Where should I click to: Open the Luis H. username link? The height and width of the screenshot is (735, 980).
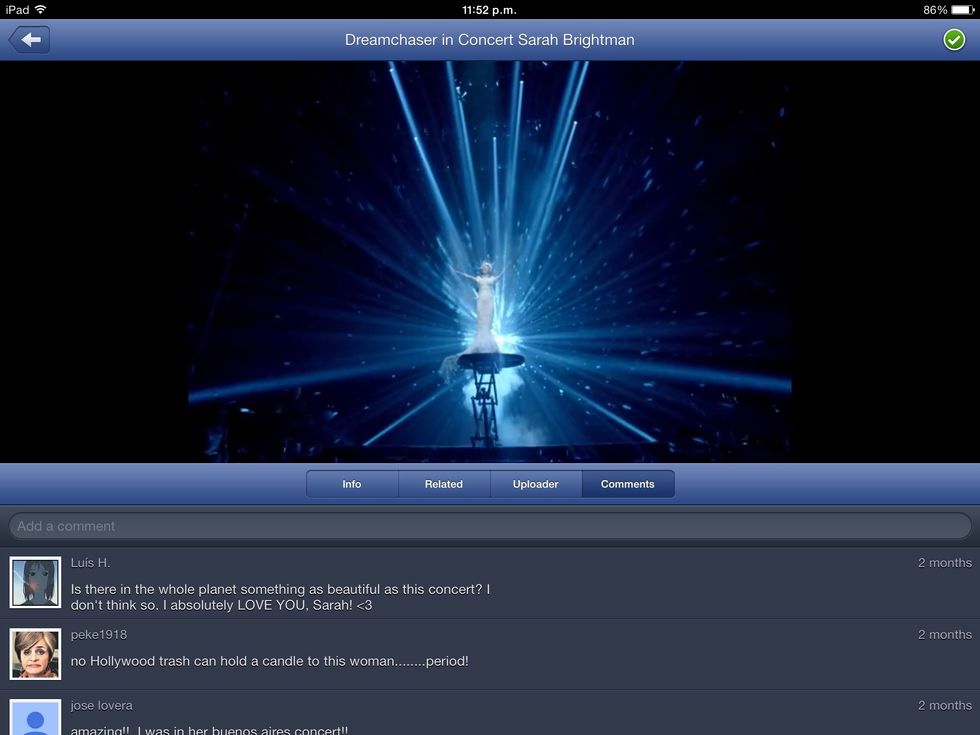(x=90, y=563)
